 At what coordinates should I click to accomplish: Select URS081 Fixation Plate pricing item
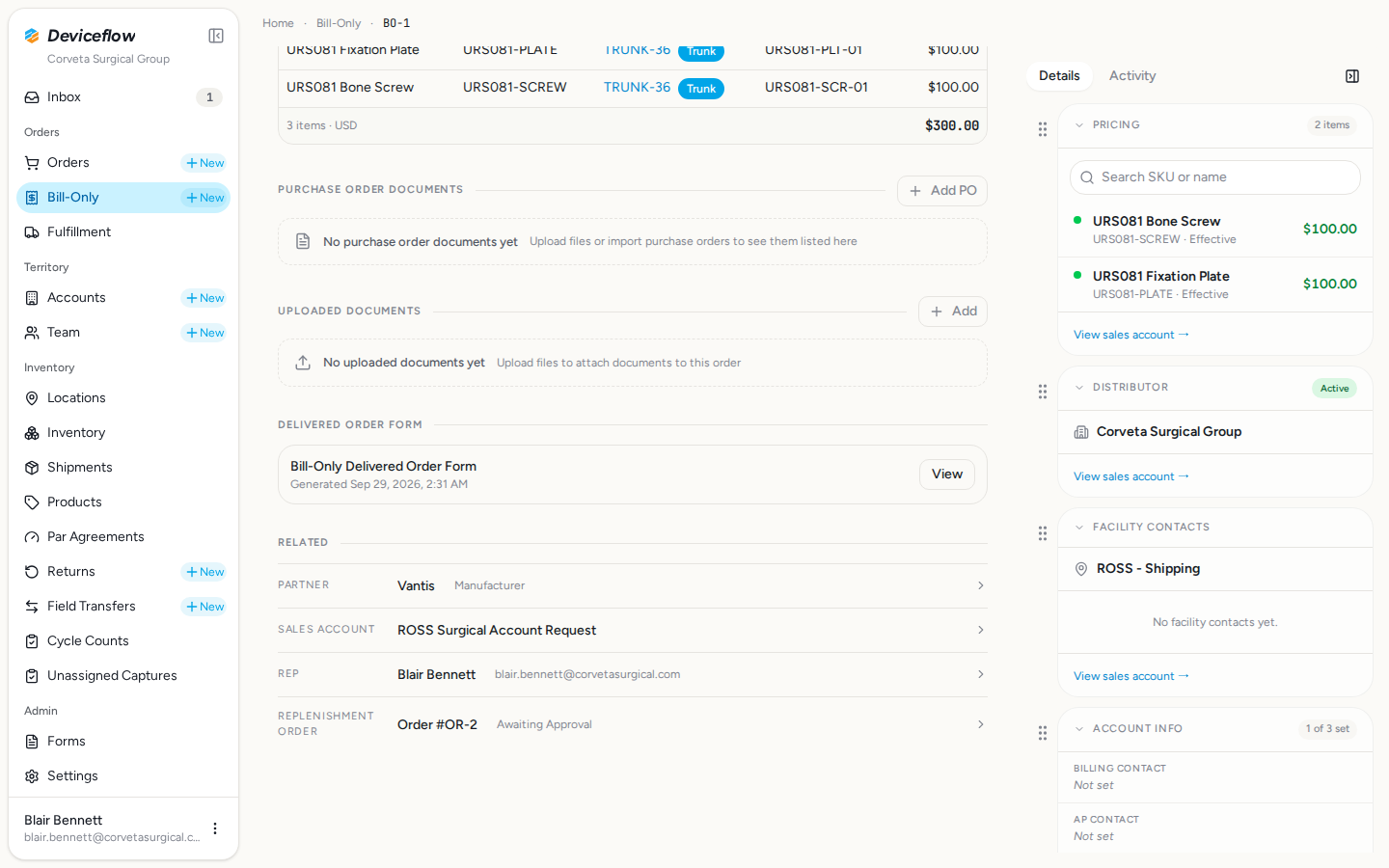[1215, 285]
